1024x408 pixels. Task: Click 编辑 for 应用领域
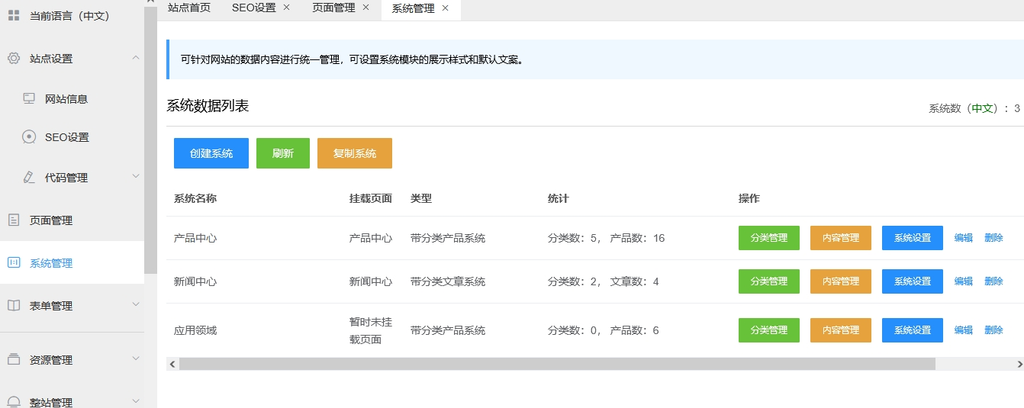[x=963, y=330]
